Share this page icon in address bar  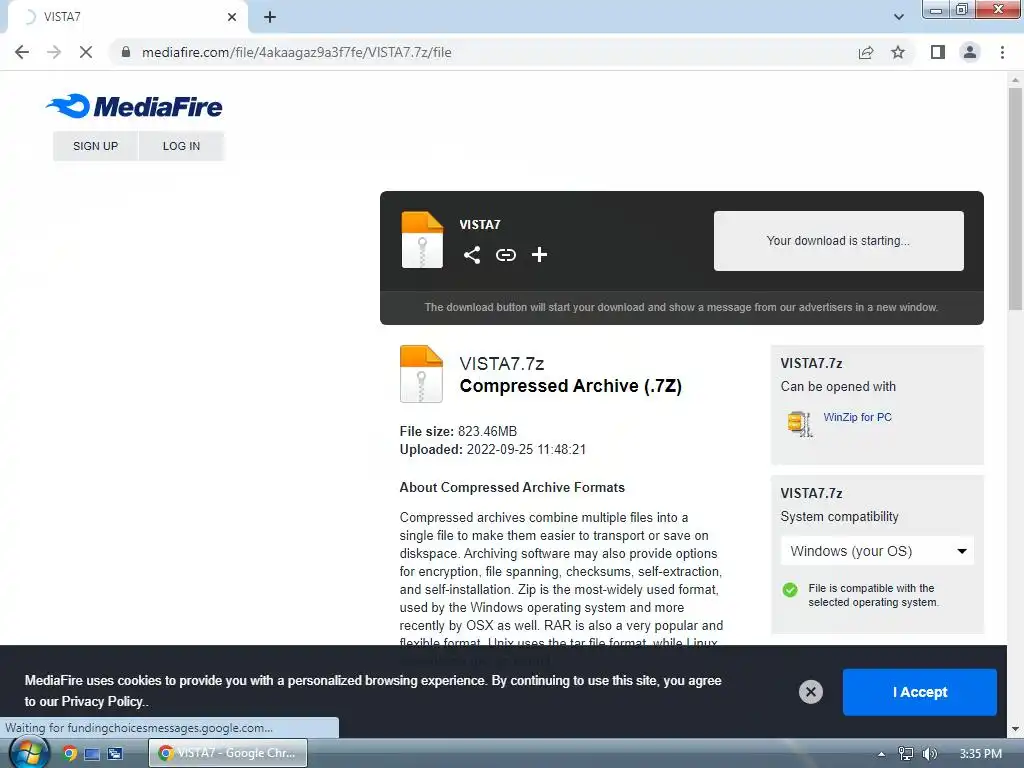coord(865,52)
